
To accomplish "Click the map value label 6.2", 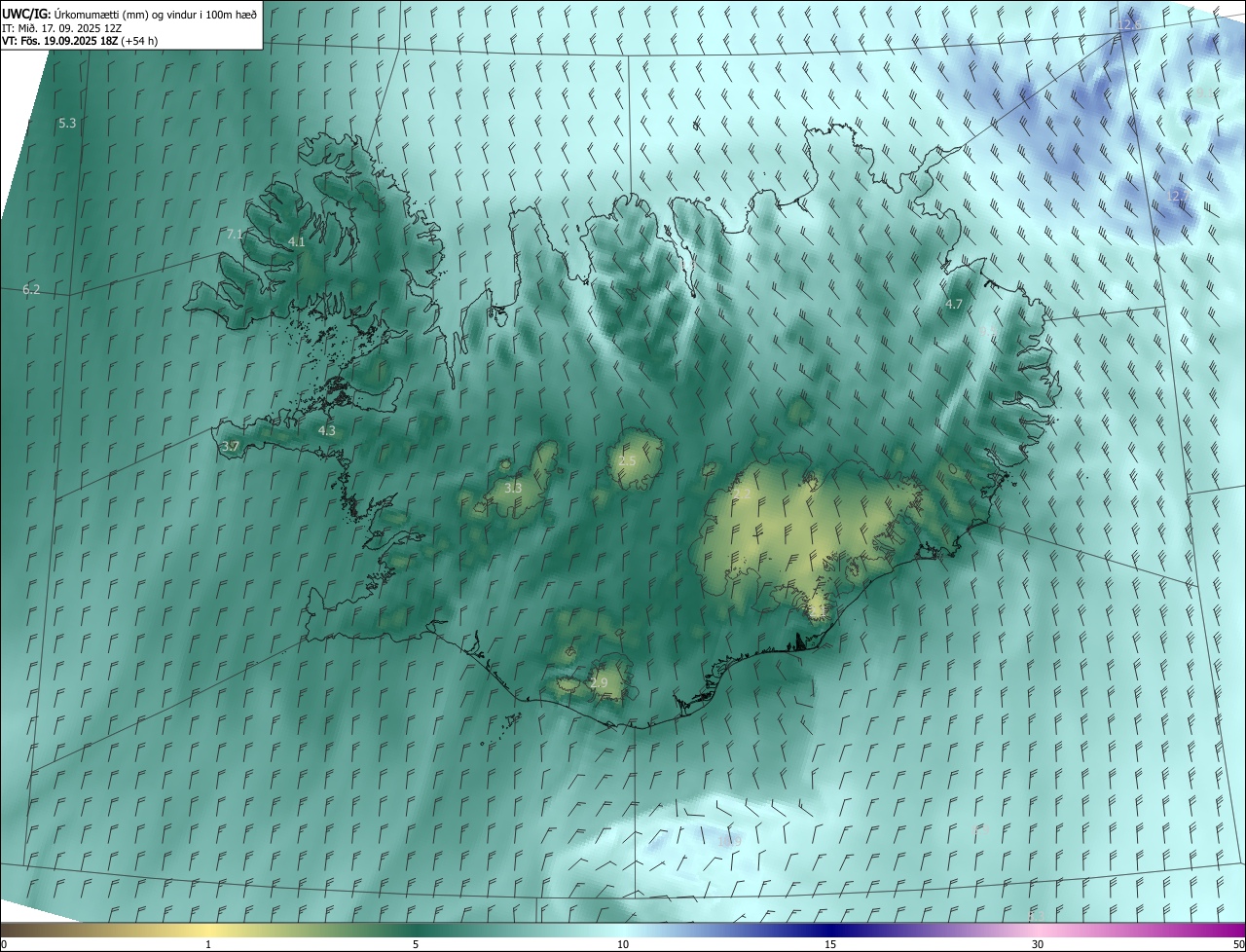I will click(x=31, y=290).
